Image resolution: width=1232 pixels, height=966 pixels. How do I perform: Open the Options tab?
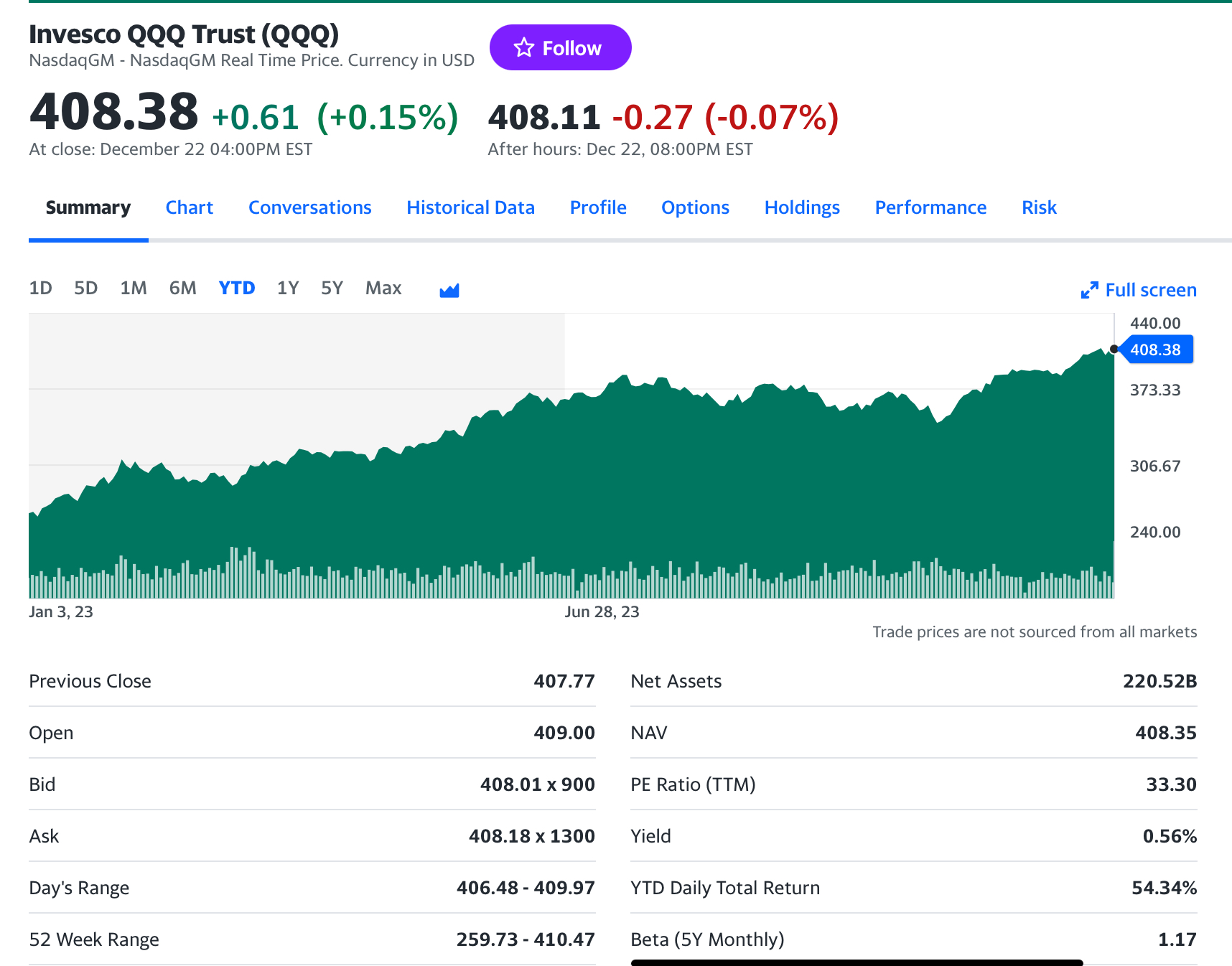[x=695, y=207]
